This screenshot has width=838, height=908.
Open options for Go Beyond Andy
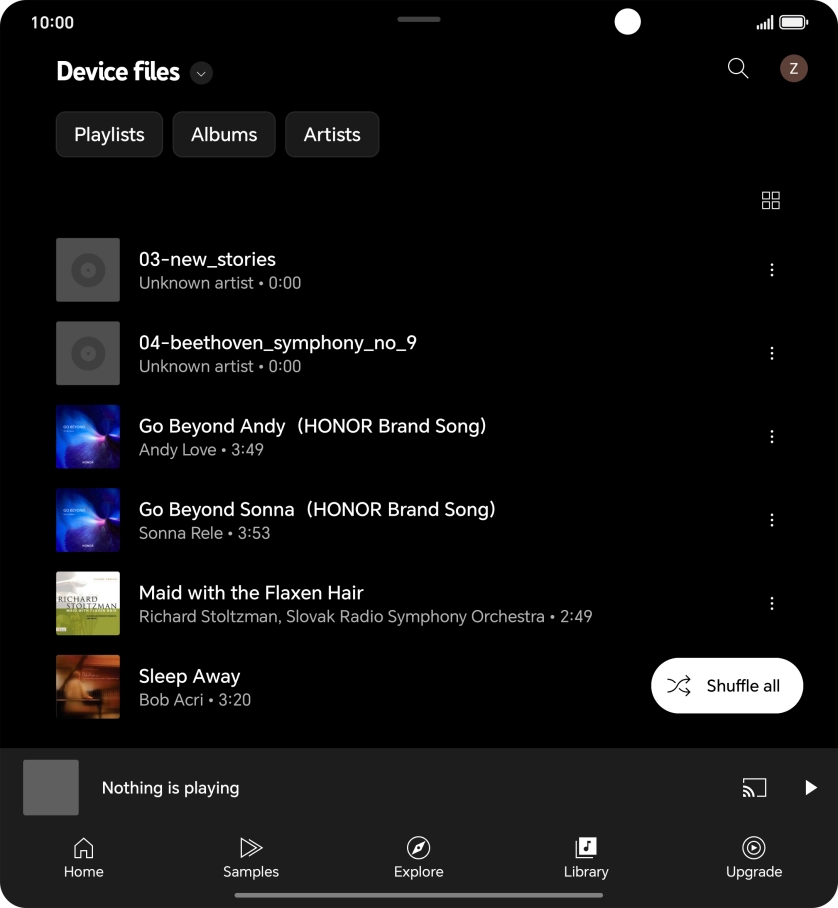click(771, 436)
